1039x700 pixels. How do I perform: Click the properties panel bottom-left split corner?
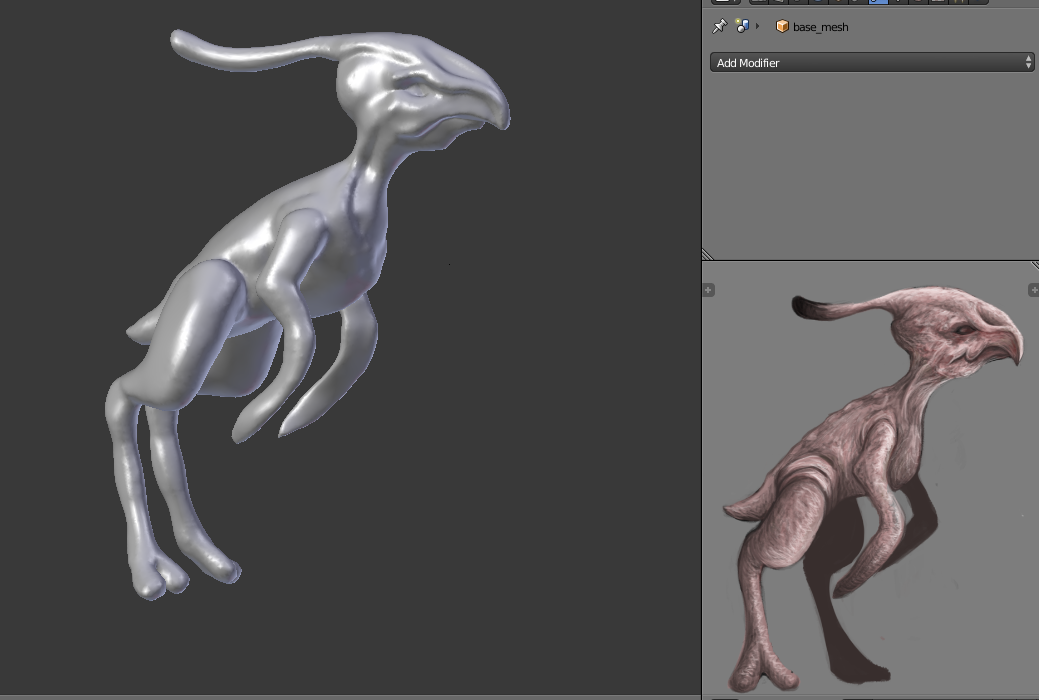coord(708,255)
